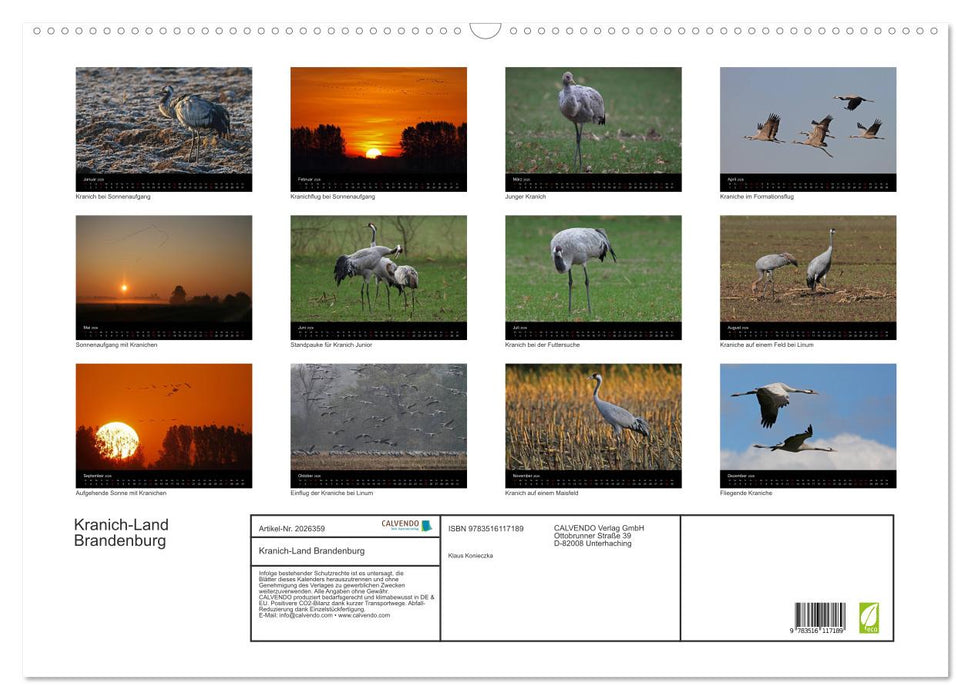Viewport: 971px width, 700px height.
Task: Select the August 'Kraniche auf einem Feld' thumbnail
Action: 808,277
